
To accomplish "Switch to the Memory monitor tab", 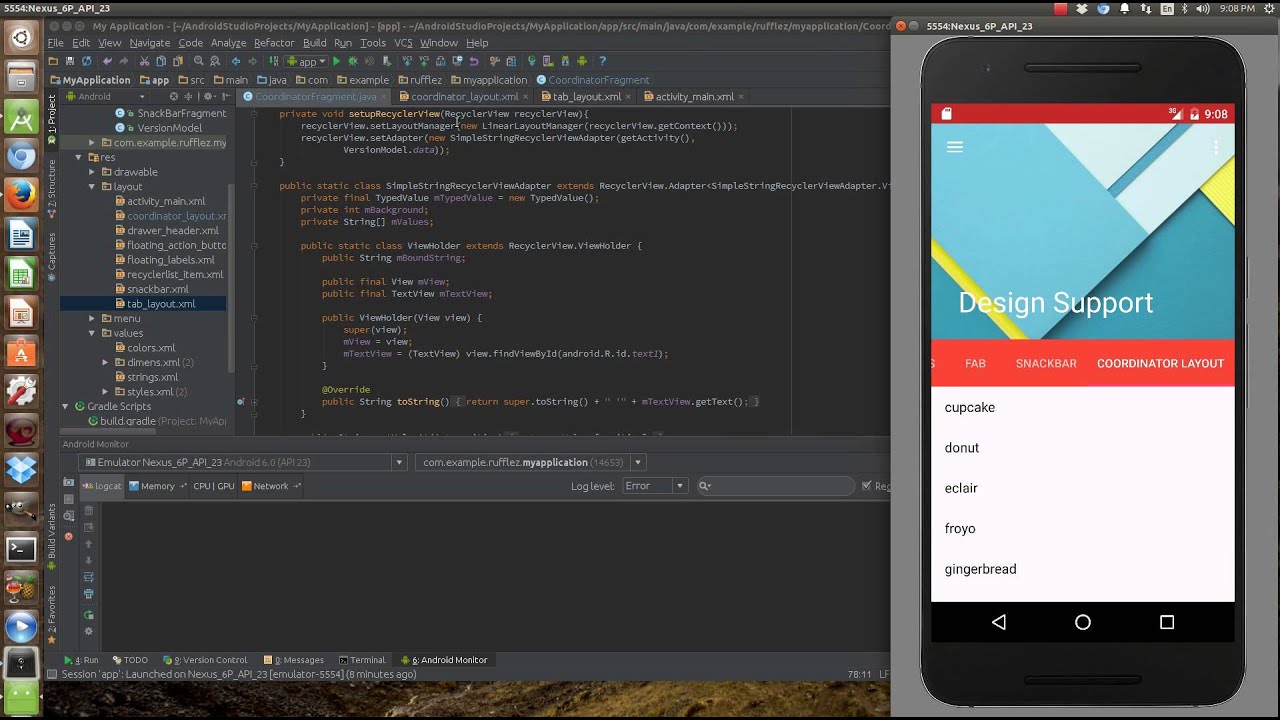I will tap(157, 486).
